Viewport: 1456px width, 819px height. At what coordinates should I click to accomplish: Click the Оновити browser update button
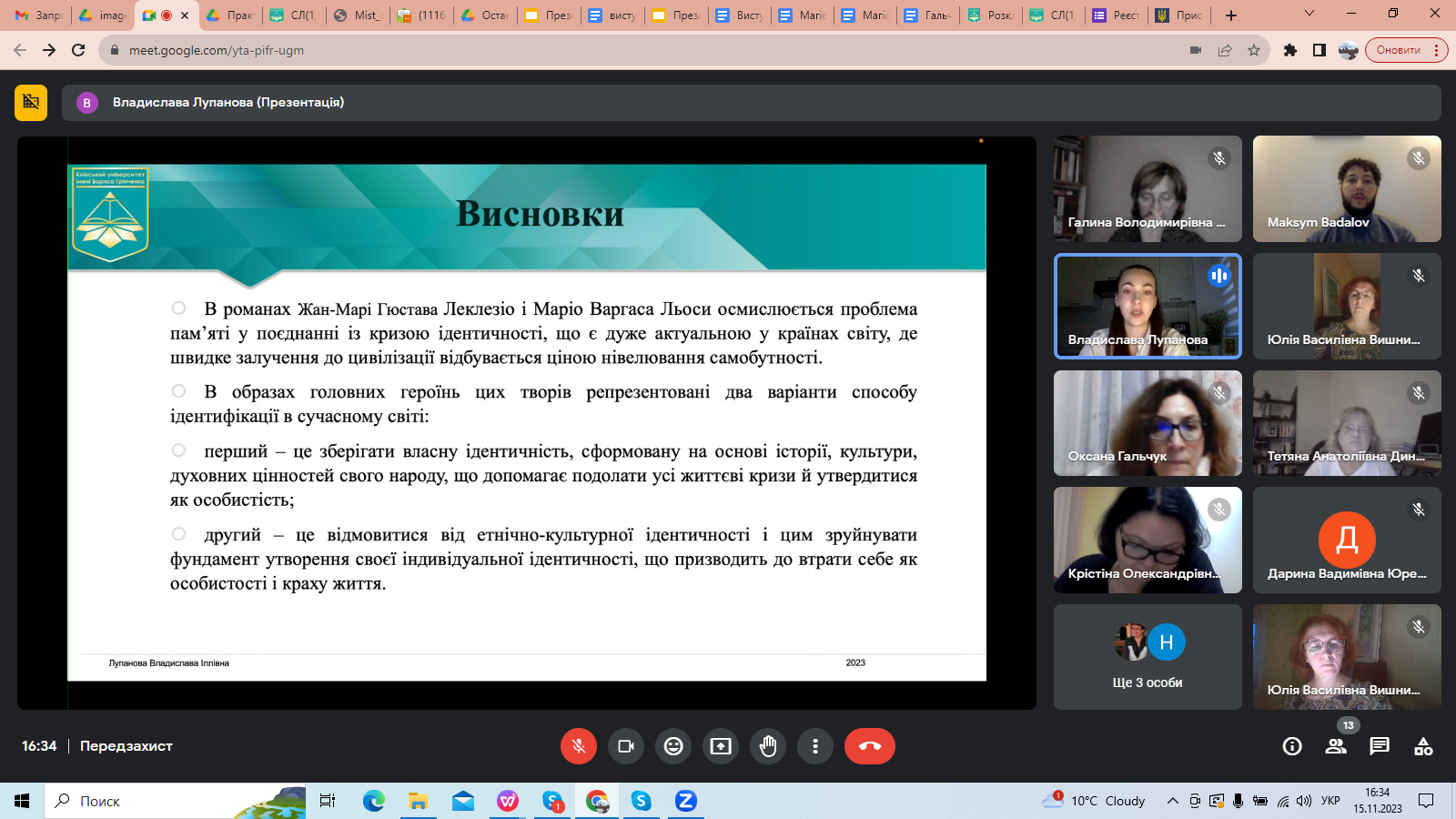[1399, 50]
